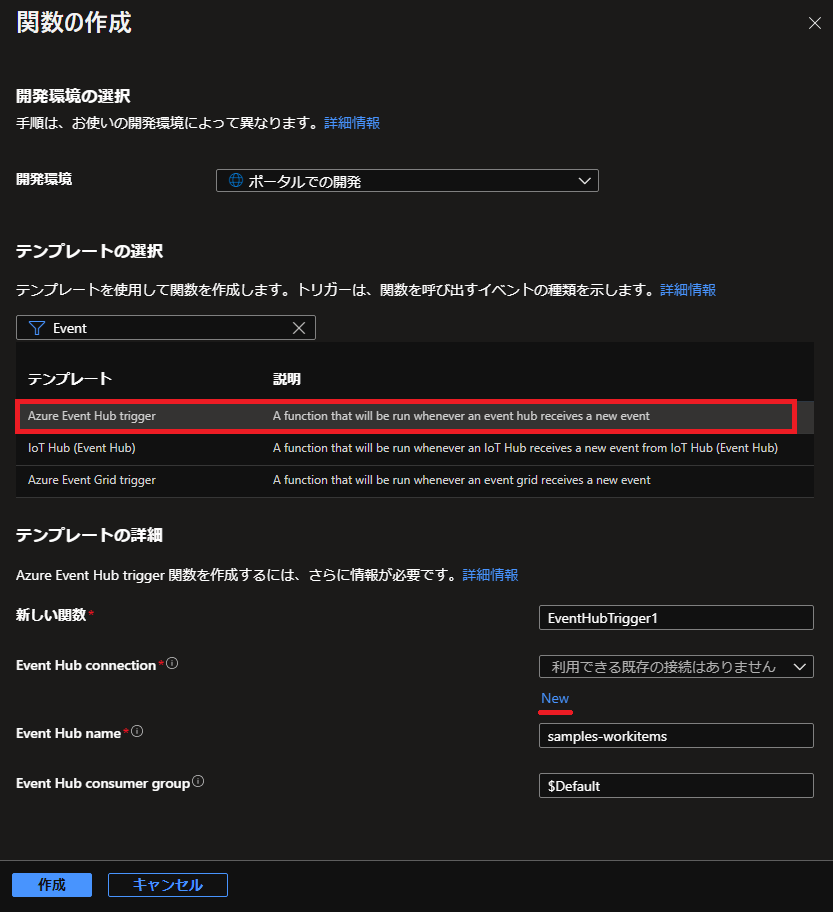Click the 作成 button
The image size is (833, 912).
(x=52, y=885)
